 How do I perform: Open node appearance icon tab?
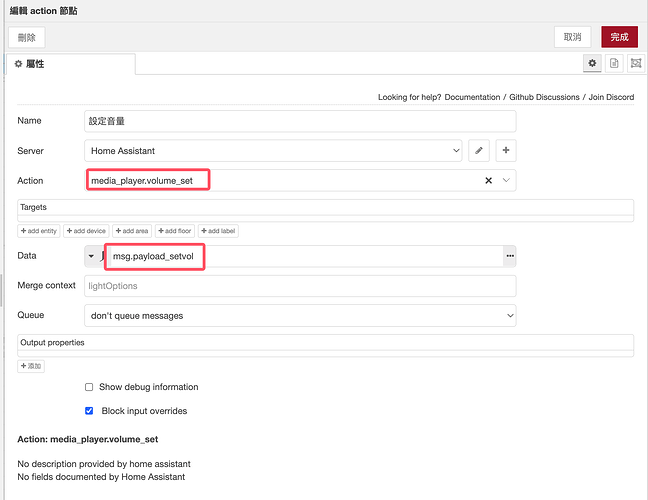[x=635, y=63]
